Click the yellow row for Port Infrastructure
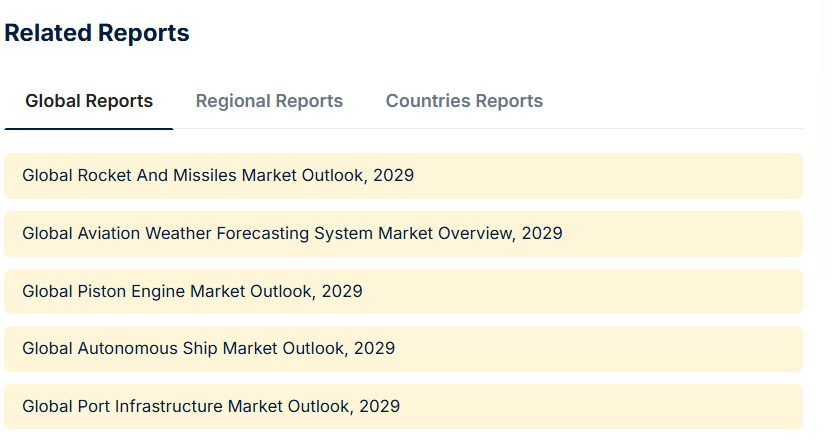This screenshot has width=832, height=439. [600, 407]
